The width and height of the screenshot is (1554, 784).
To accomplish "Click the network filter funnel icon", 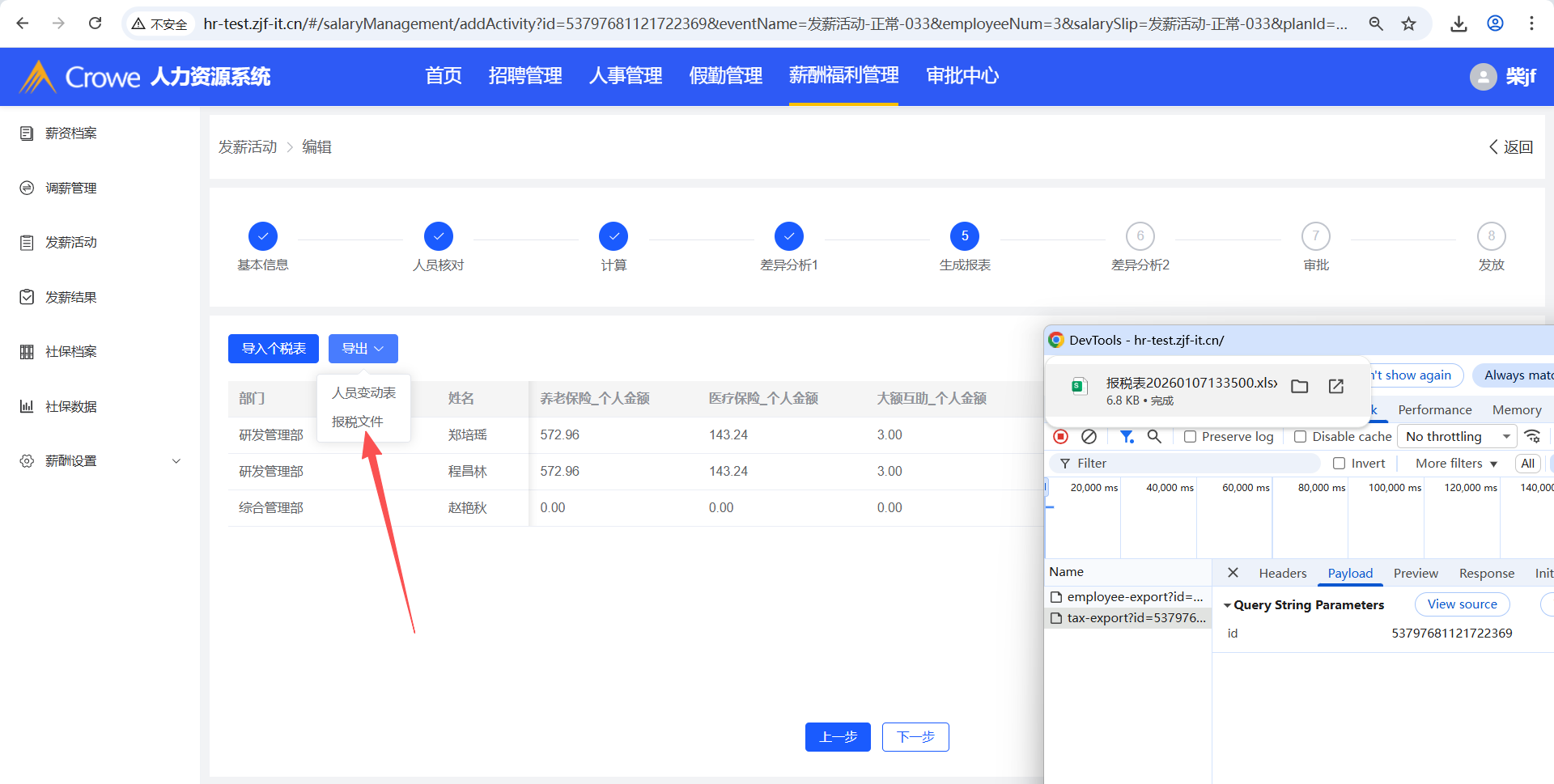I will [x=1126, y=437].
